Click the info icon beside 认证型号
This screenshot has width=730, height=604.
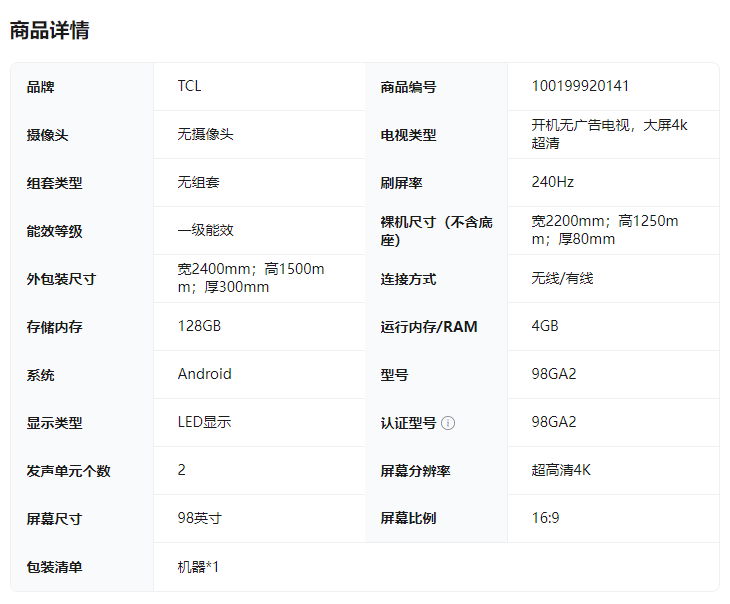pyautogui.click(x=448, y=423)
